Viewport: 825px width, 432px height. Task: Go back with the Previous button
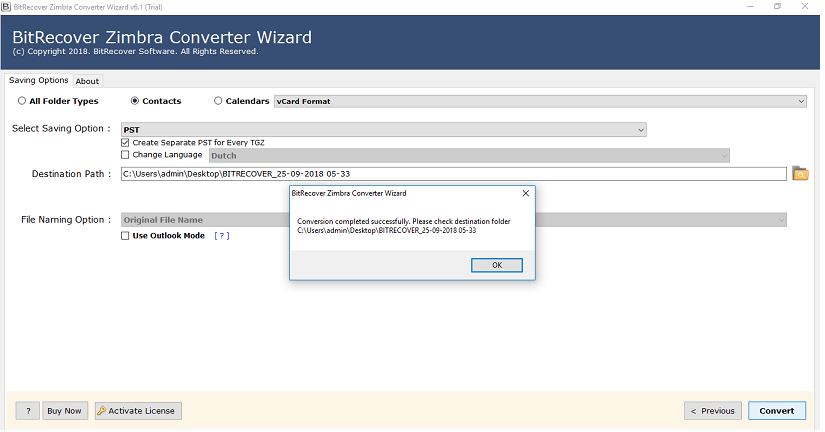pos(712,410)
